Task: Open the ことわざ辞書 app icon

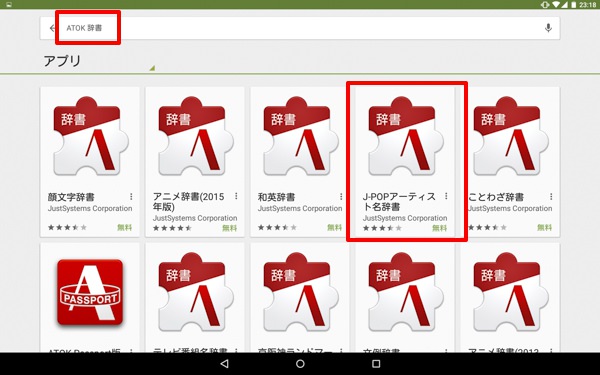Action: click(x=510, y=137)
